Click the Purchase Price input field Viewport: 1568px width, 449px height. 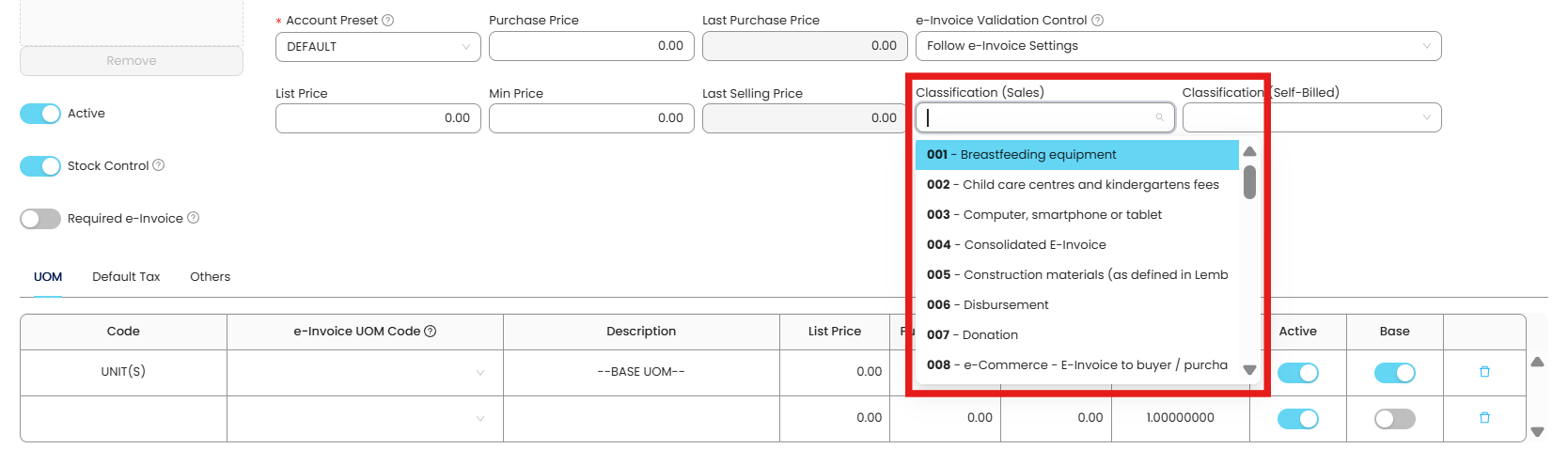pos(591,46)
